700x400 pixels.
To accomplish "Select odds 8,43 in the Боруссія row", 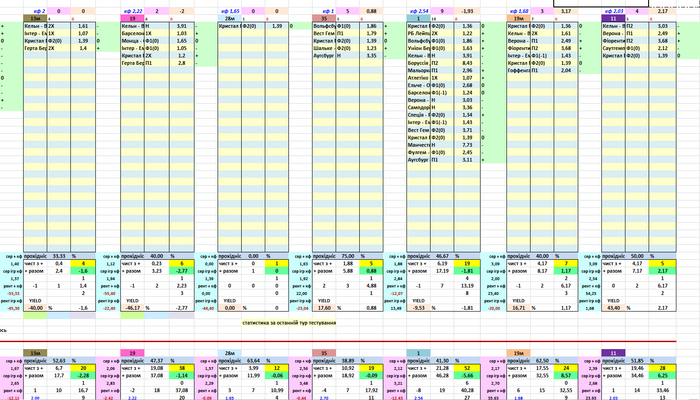I will tap(467, 63).
